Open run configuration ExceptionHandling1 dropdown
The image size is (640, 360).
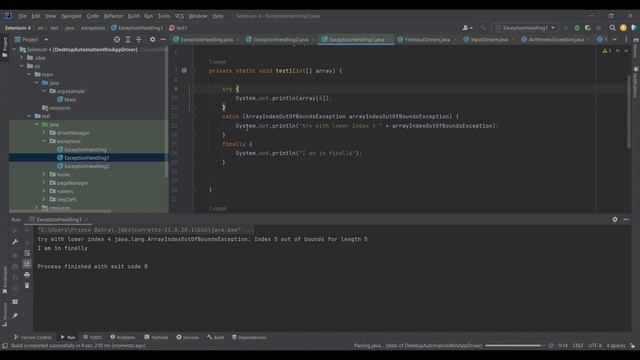(525, 28)
